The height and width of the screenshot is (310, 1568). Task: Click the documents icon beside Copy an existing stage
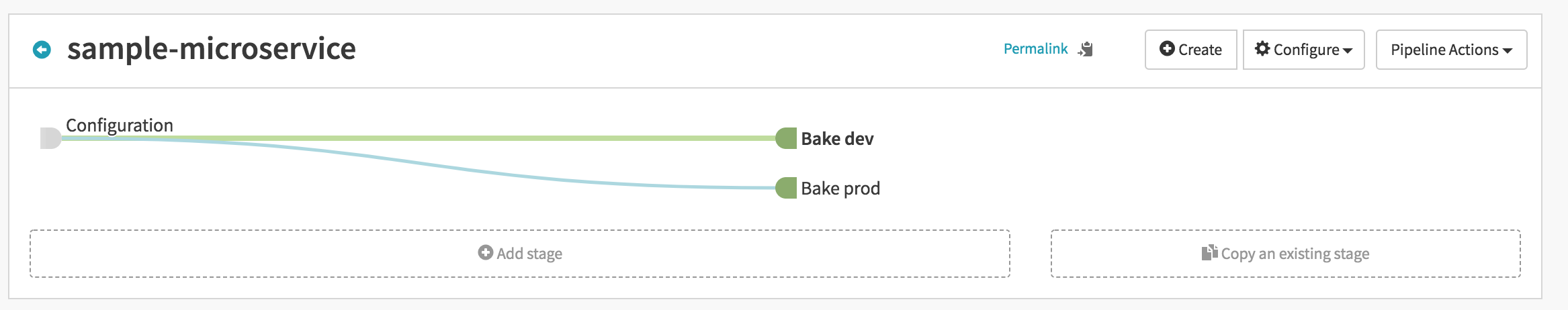[1209, 252]
